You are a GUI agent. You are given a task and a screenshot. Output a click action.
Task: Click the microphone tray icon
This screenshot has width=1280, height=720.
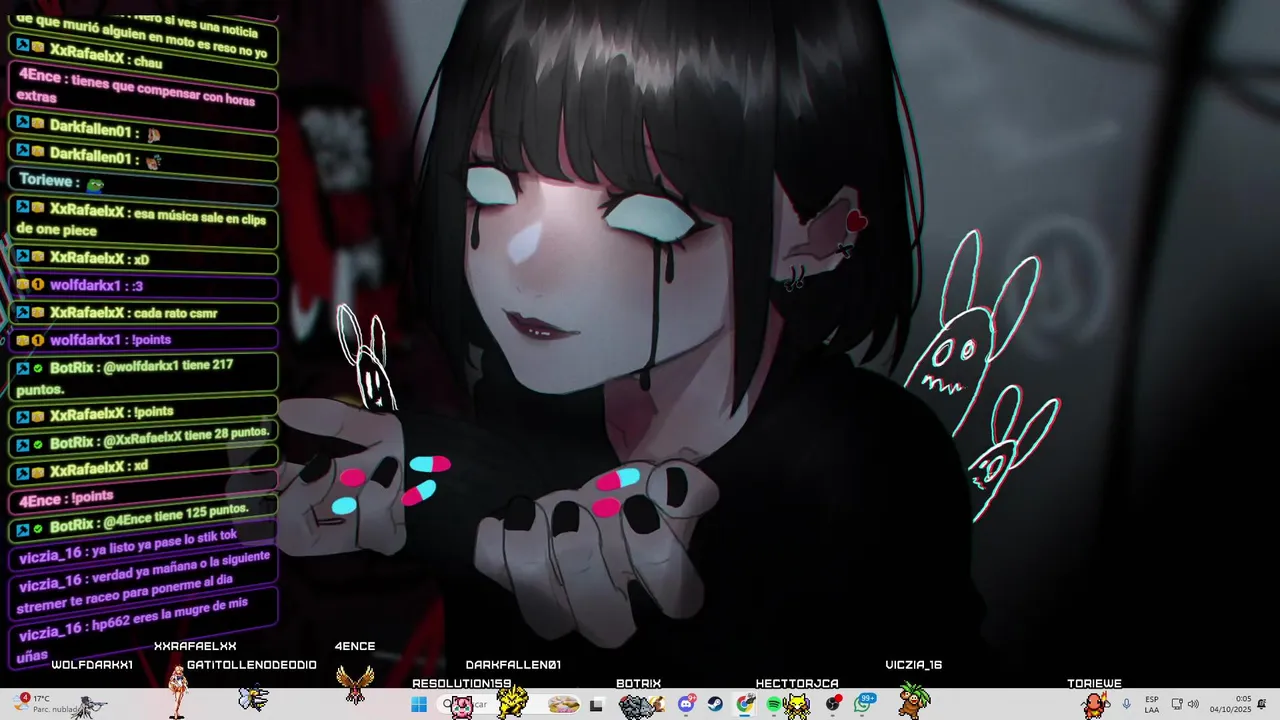(x=1127, y=705)
